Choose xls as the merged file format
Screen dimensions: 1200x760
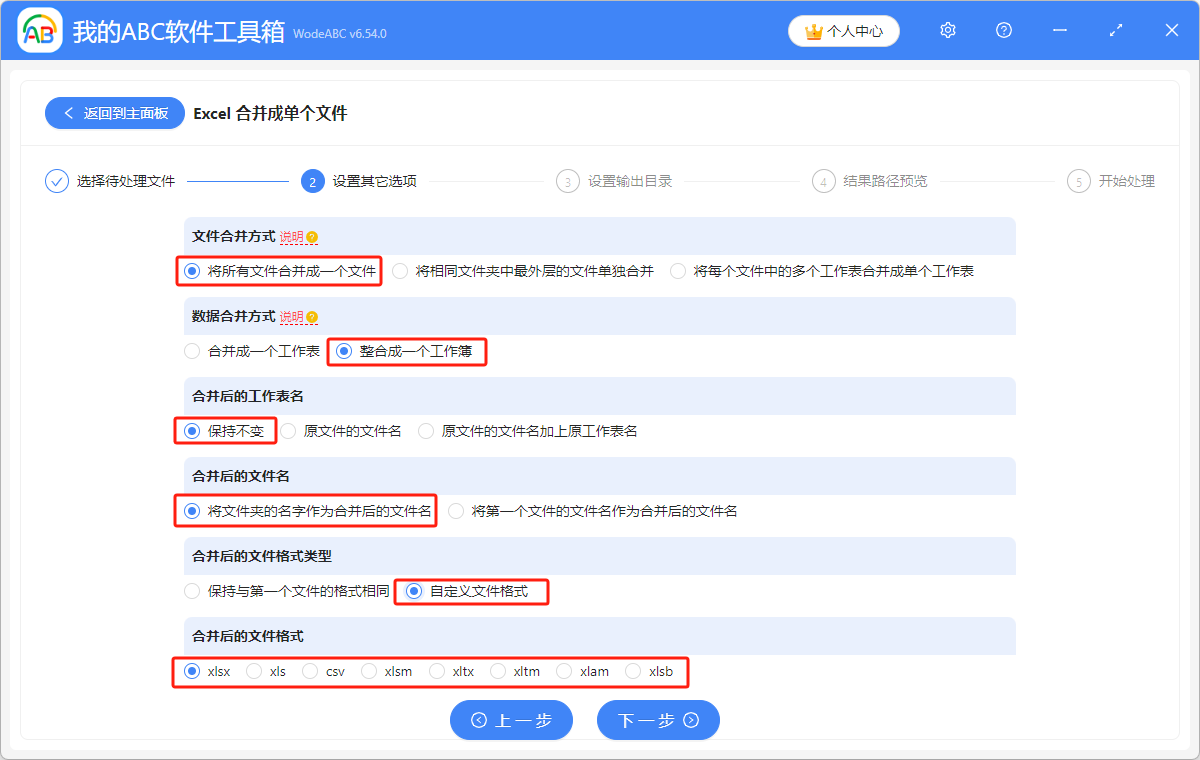(254, 671)
